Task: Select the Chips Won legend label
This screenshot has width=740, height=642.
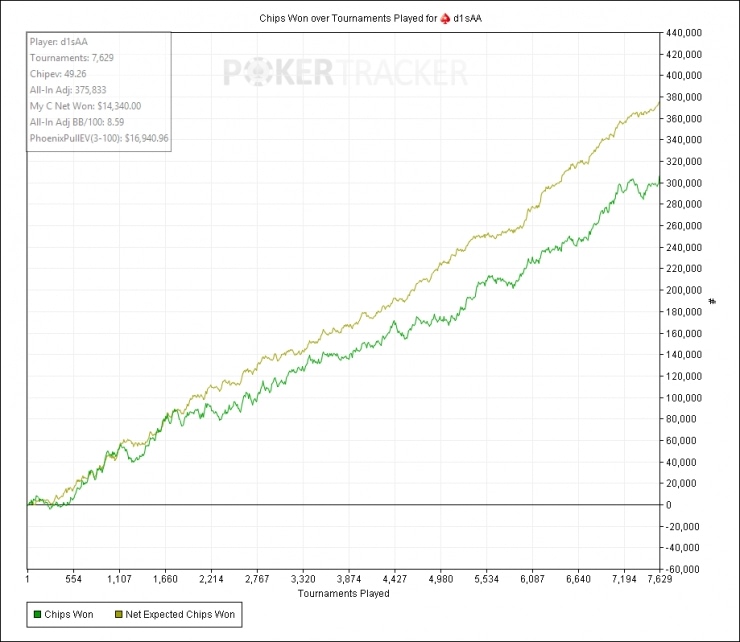Action: [x=69, y=615]
